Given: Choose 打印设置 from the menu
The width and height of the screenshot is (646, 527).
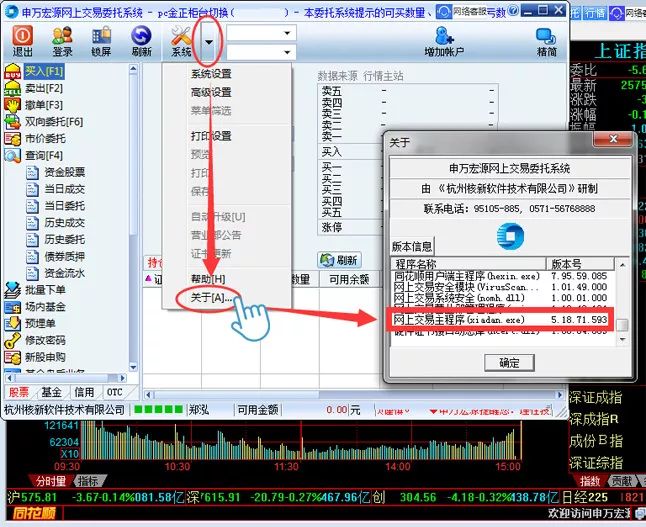Looking at the screenshot, I should tap(211, 136).
